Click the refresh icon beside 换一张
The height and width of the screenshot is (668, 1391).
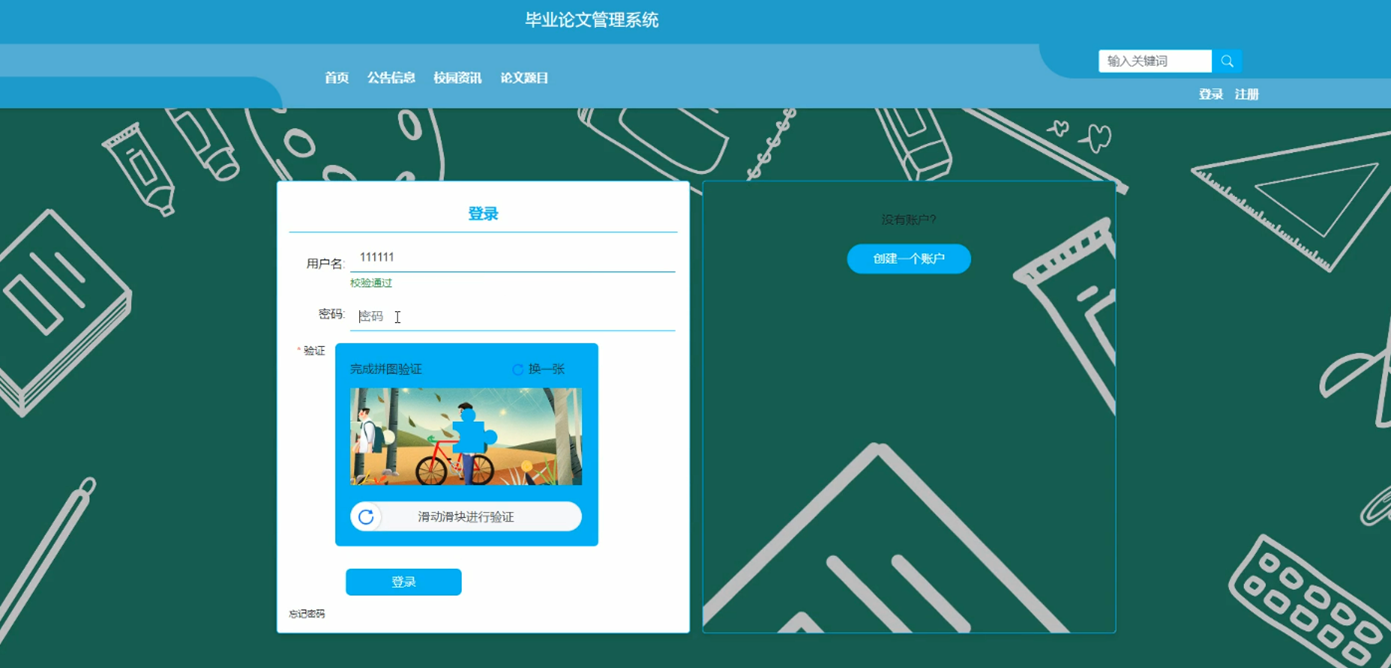coord(518,370)
